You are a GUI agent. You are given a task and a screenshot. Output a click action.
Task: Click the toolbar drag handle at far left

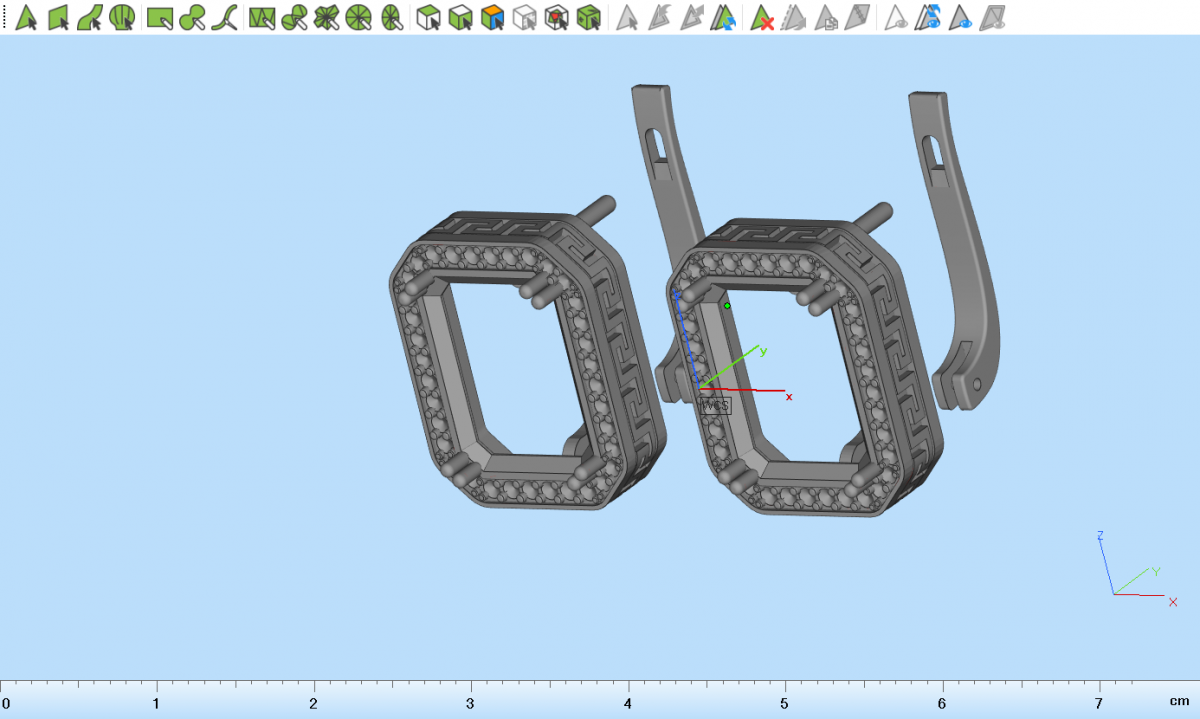4,17
